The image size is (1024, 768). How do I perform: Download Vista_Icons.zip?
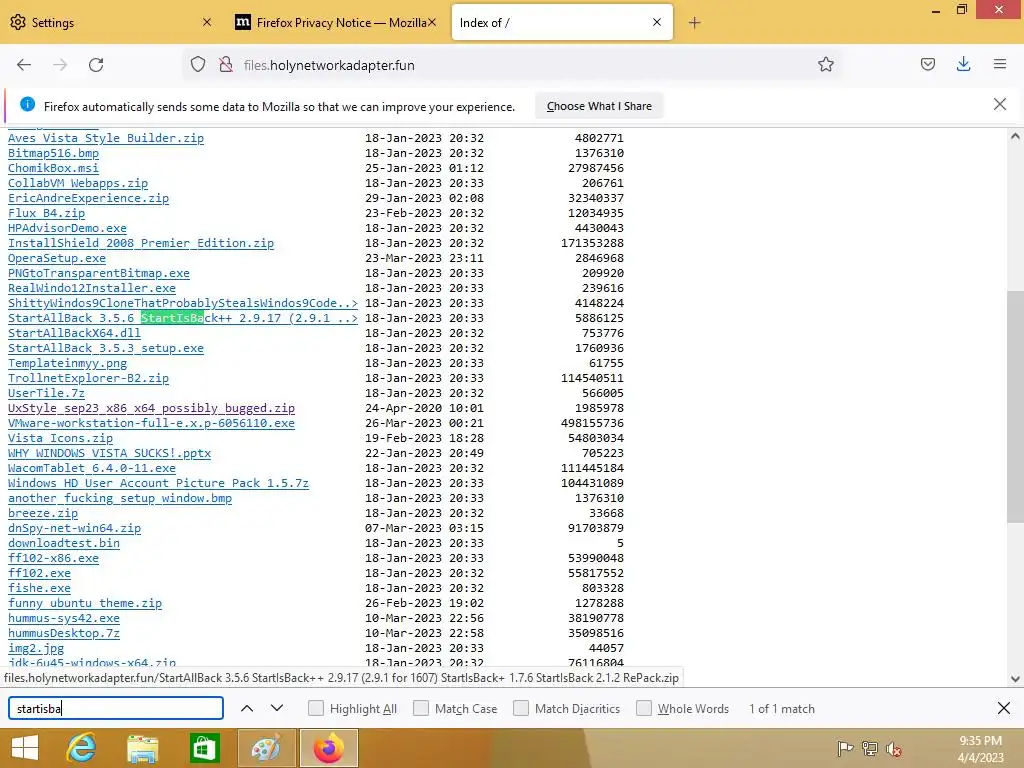click(60, 438)
